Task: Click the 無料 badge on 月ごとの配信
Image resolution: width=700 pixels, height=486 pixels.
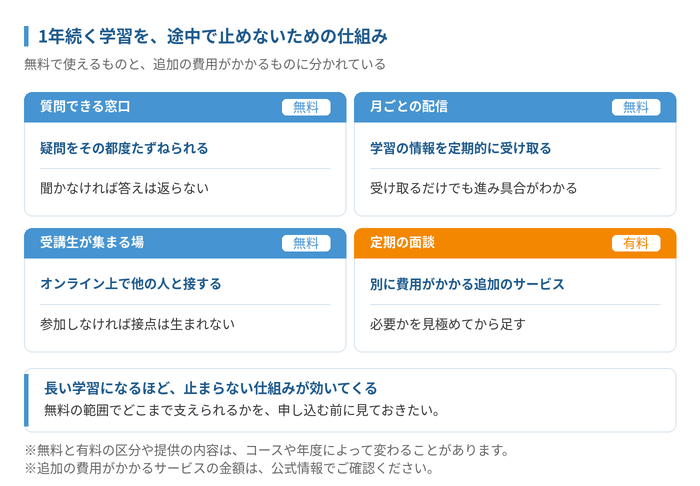Action: 636,107
